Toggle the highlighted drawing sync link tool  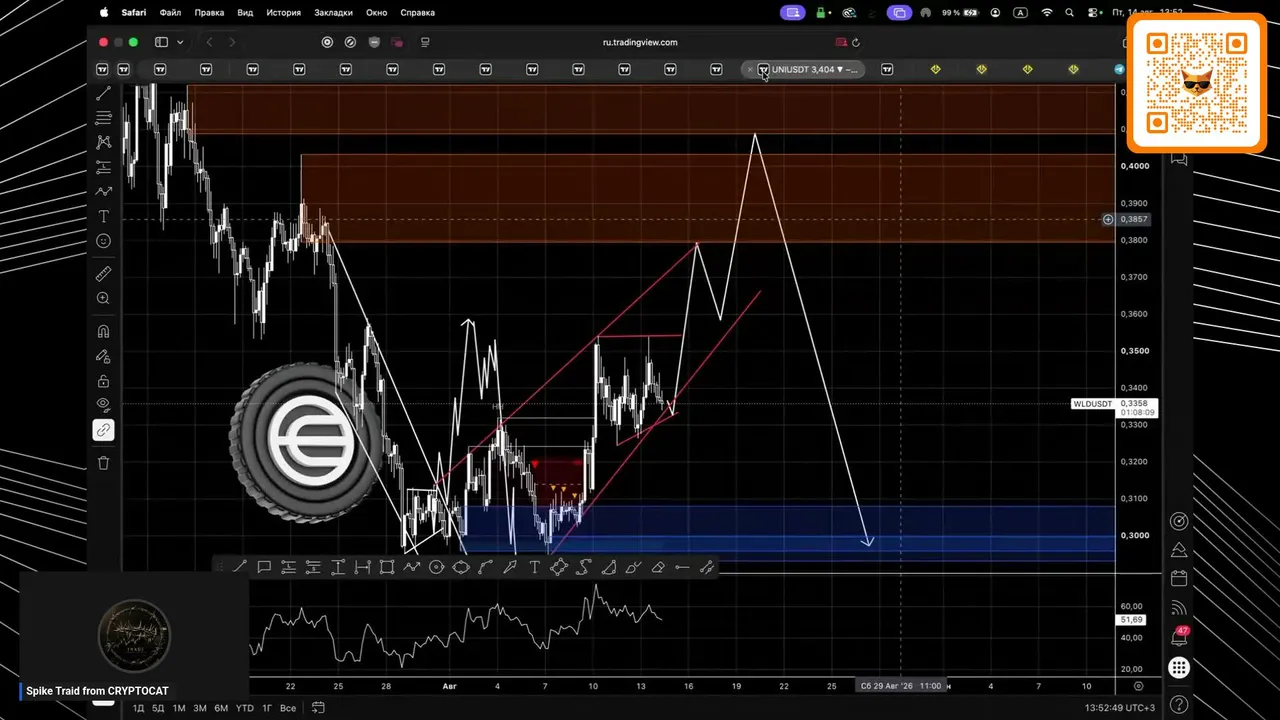[x=103, y=430]
